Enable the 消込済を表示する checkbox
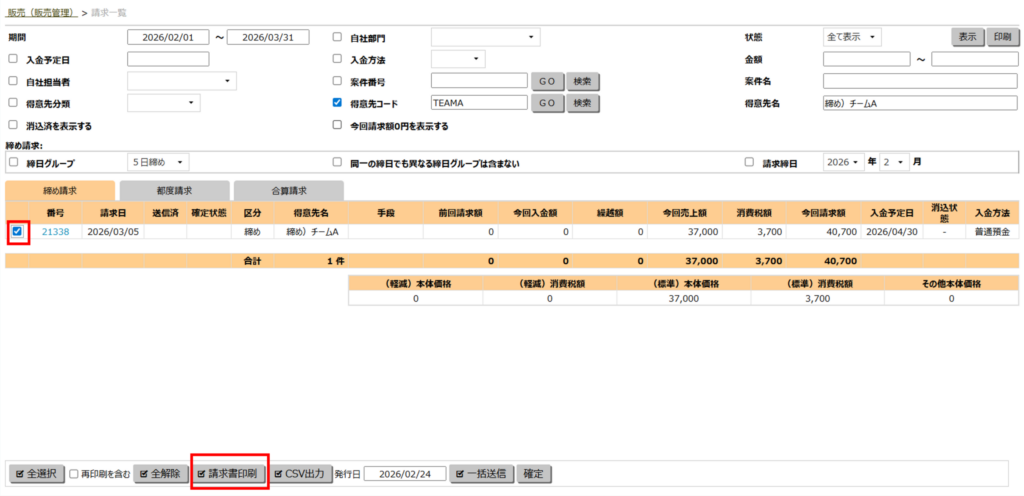The width and height of the screenshot is (1024, 496). (x=13, y=126)
